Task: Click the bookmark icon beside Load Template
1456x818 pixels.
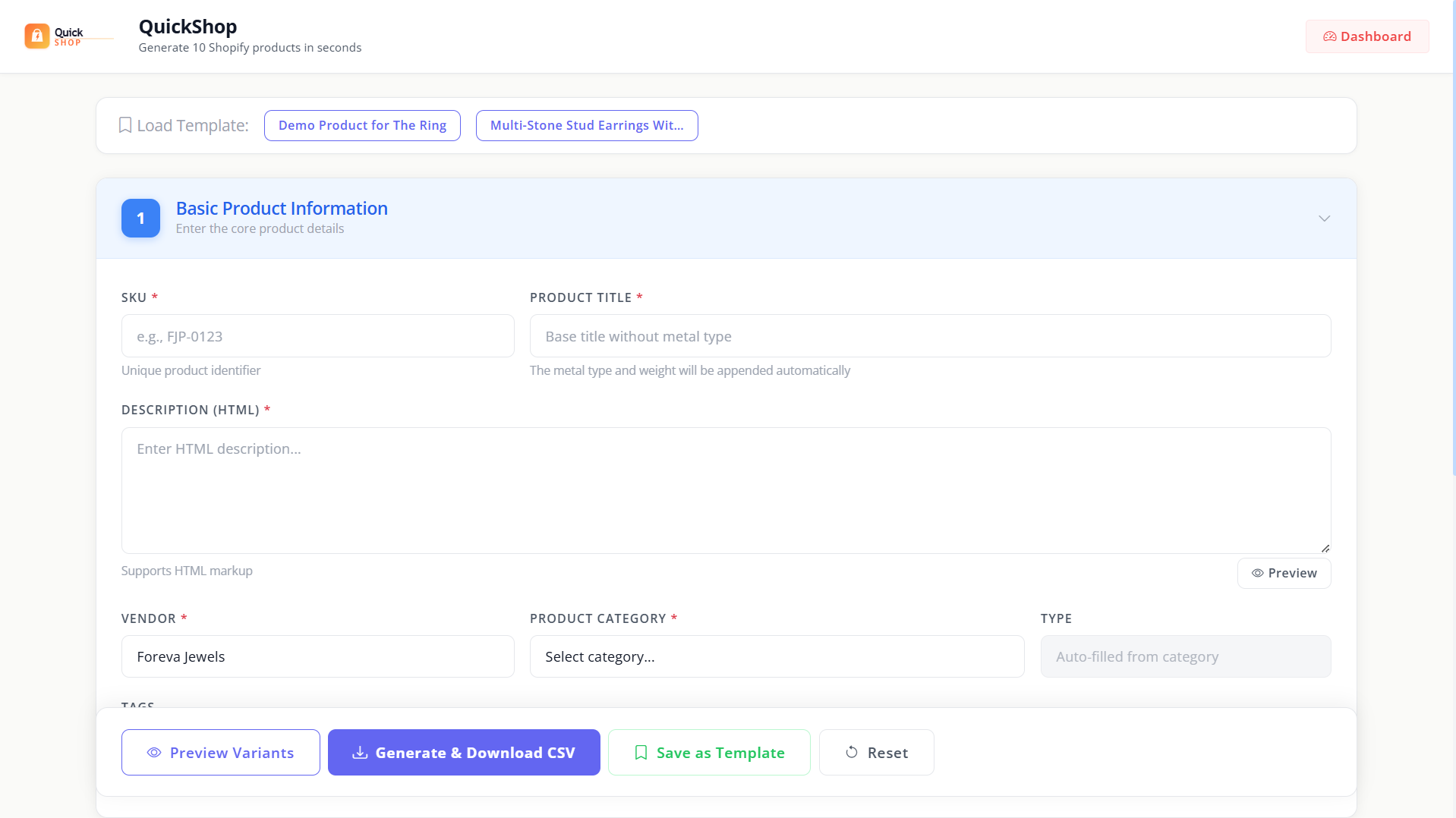Action: (x=124, y=124)
